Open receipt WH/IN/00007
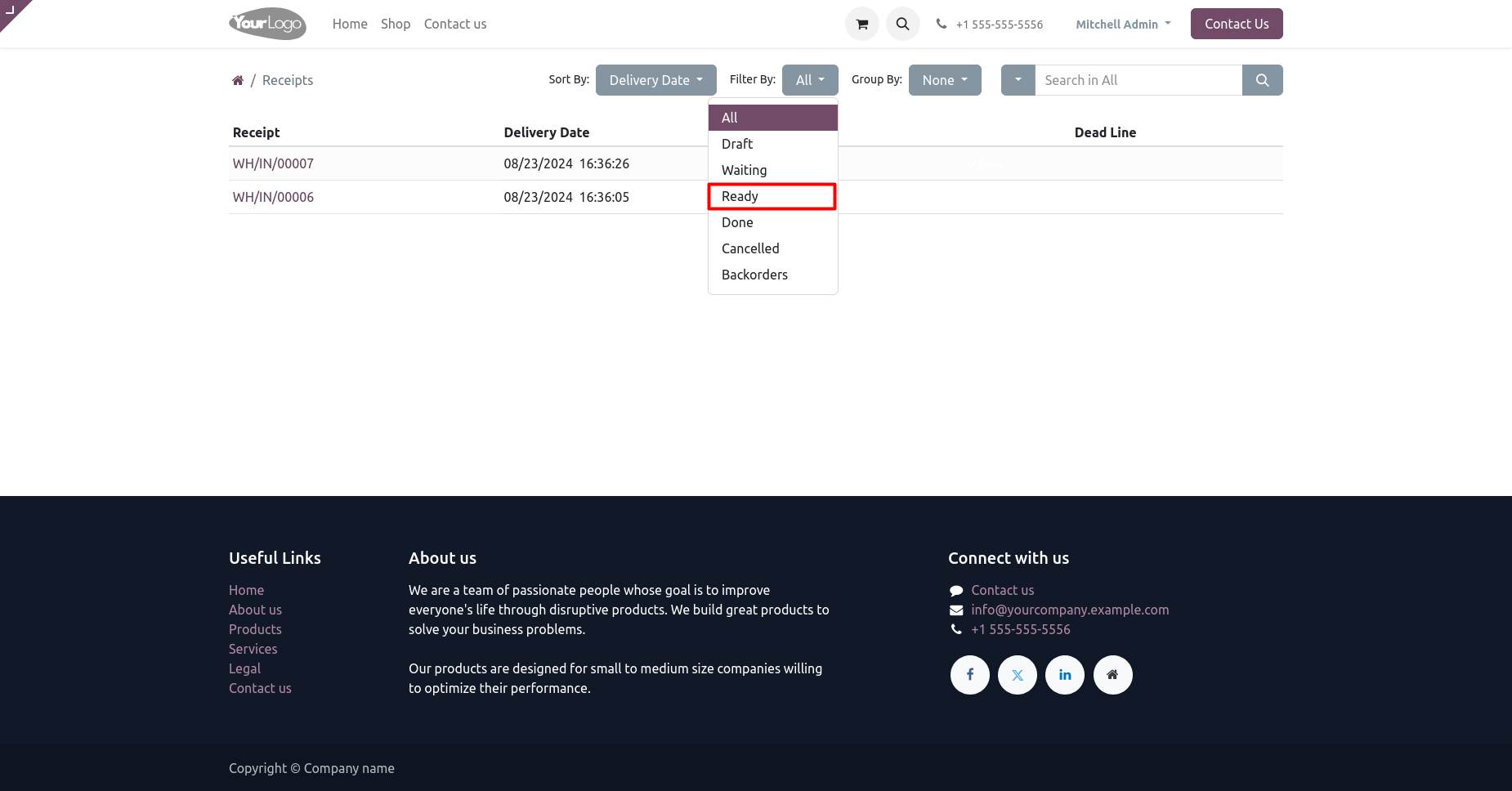1512x791 pixels. point(273,163)
